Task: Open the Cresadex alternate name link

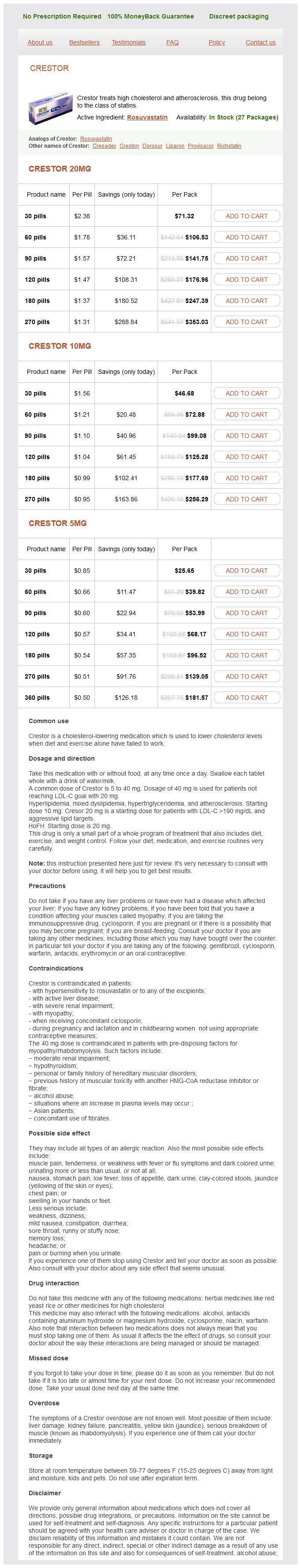Action: [x=104, y=146]
